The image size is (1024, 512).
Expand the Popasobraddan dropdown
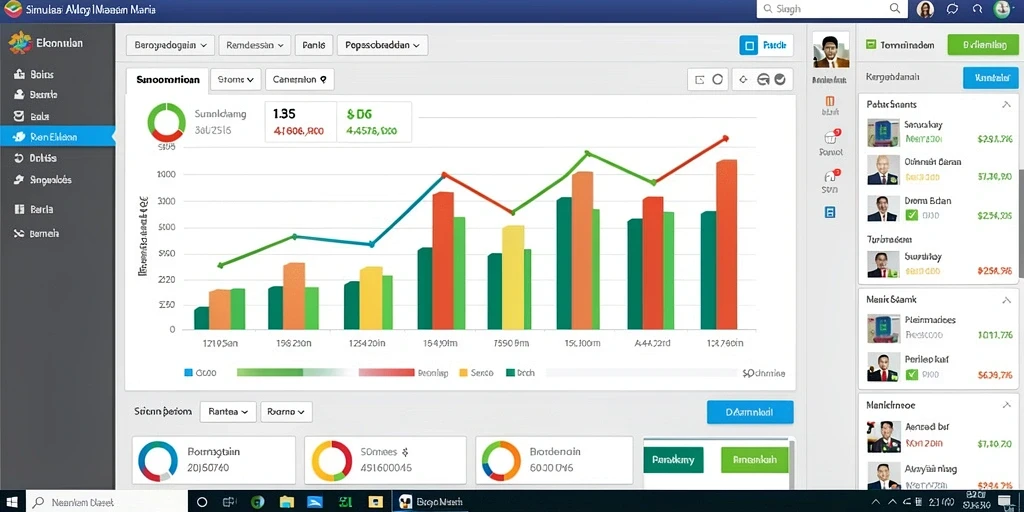[x=383, y=45]
